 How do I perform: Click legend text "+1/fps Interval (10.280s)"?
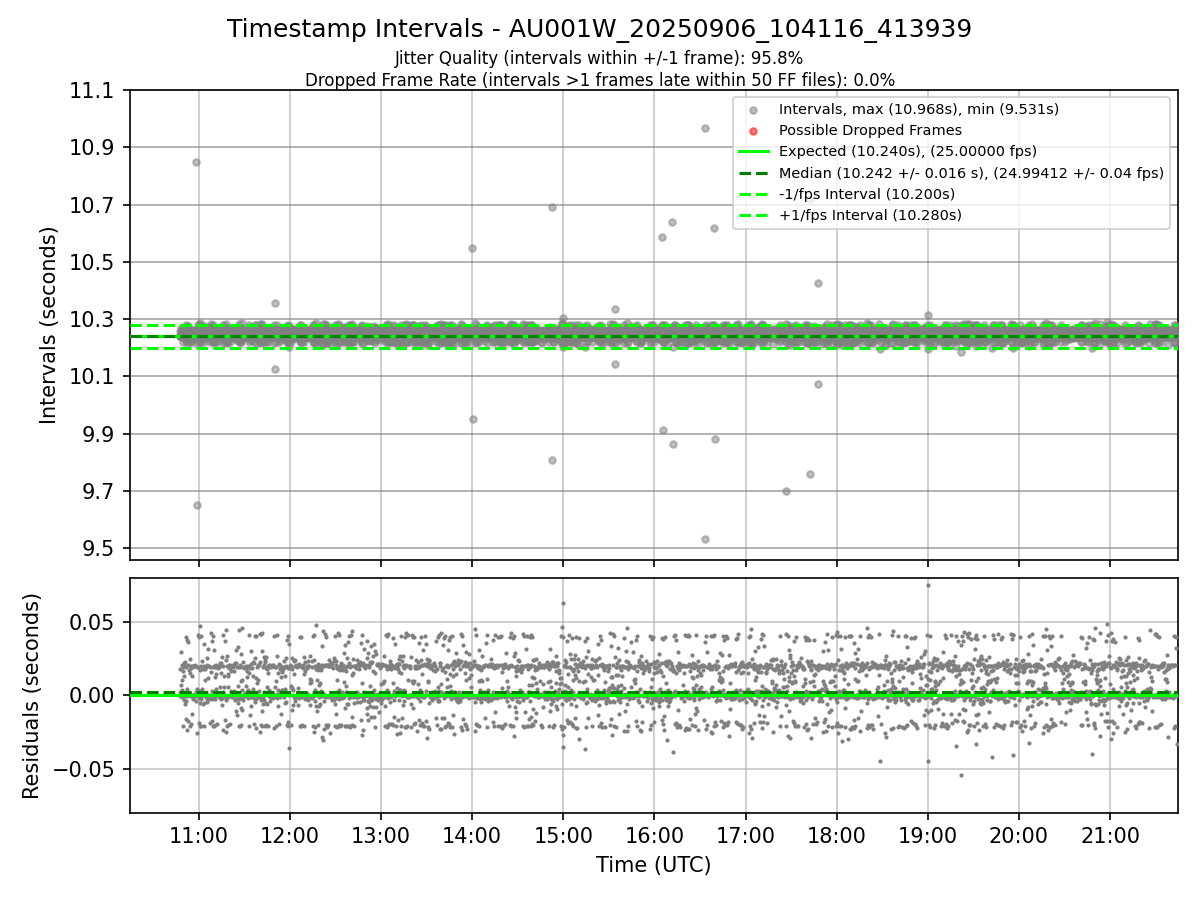[x=870, y=214]
